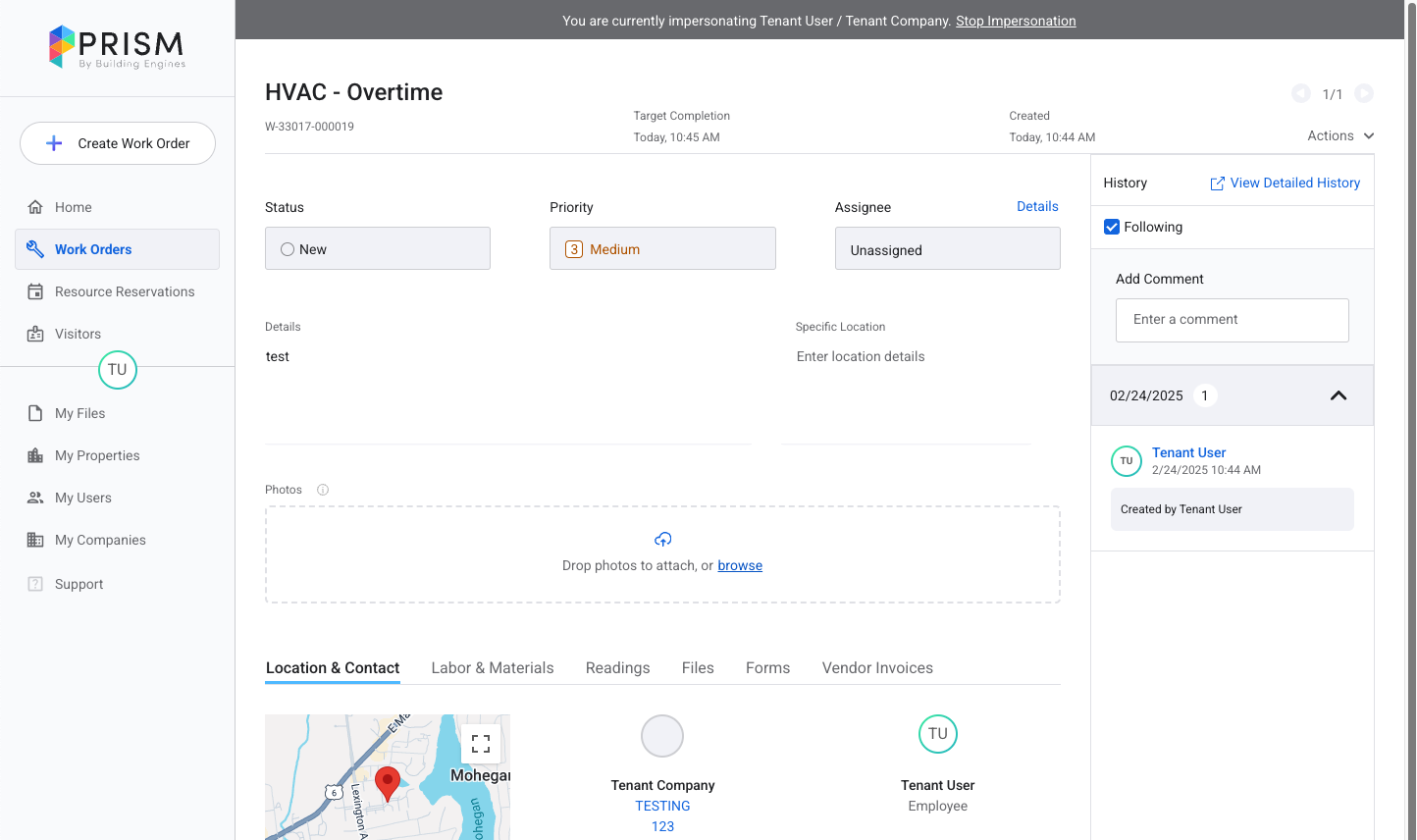Click the Support question mark icon
Image resolution: width=1417 pixels, height=840 pixels.
coord(35,584)
